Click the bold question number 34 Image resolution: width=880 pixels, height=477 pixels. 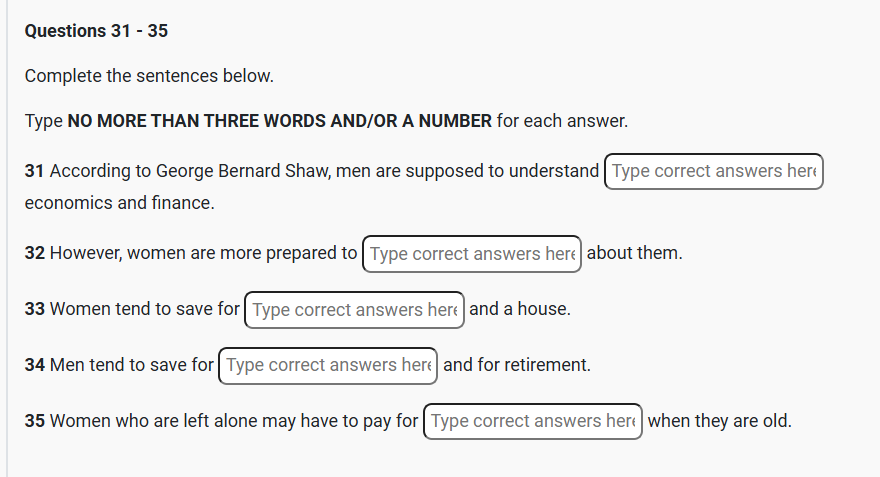coord(35,366)
